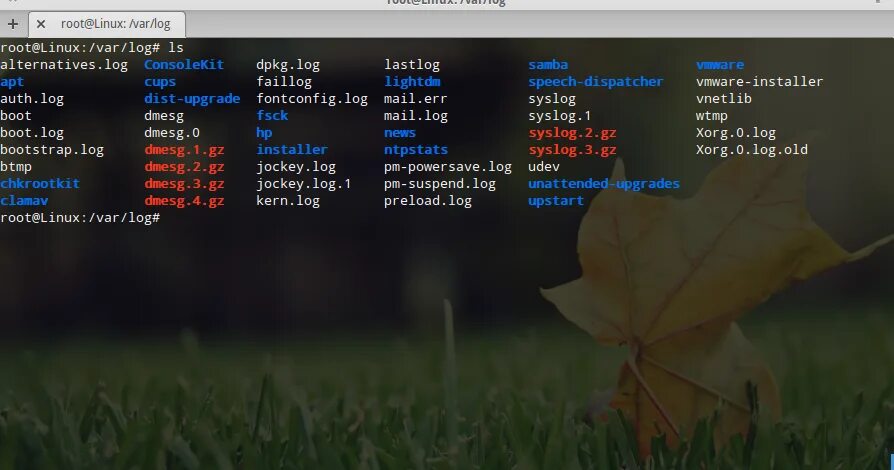Click the faillog entry
Image resolution: width=894 pixels, height=470 pixels.
(x=284, y=82)
